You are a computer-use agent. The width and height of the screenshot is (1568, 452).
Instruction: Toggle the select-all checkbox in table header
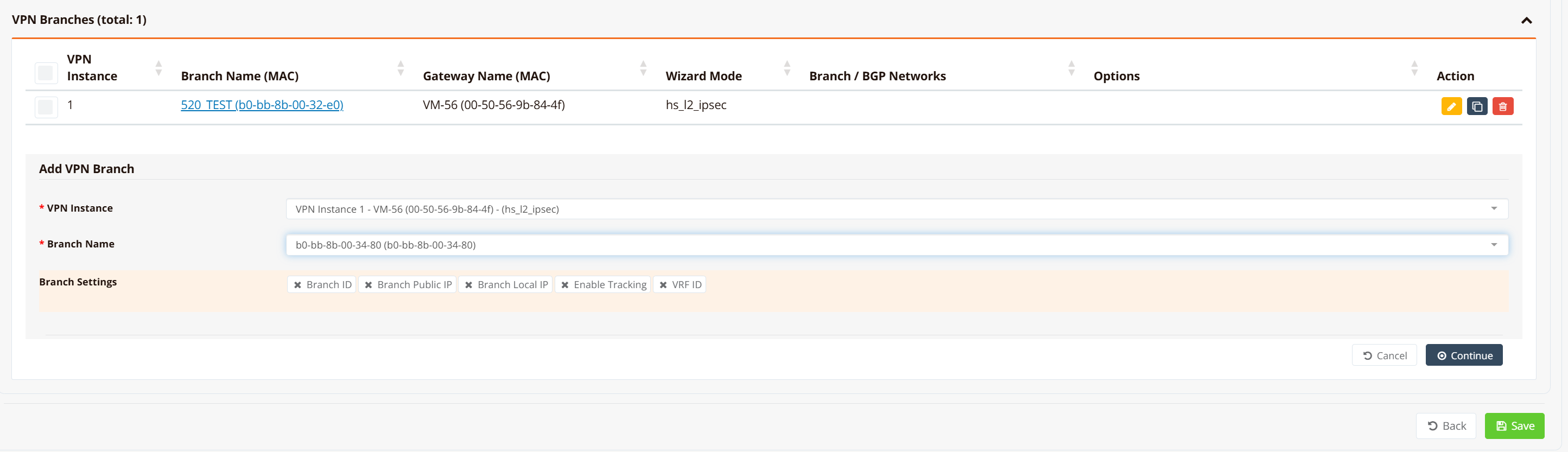(46, 74)
